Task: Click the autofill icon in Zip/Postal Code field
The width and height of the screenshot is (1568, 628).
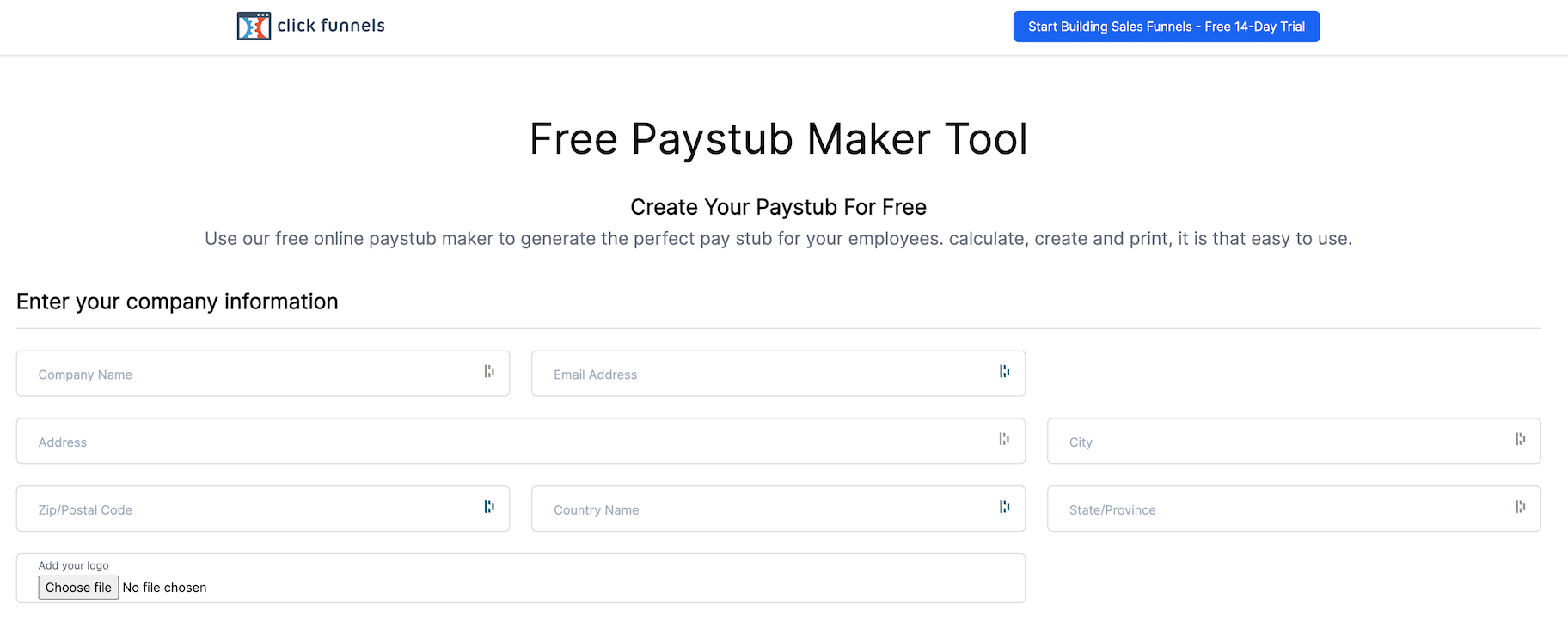Action: (x=488, y=507)
